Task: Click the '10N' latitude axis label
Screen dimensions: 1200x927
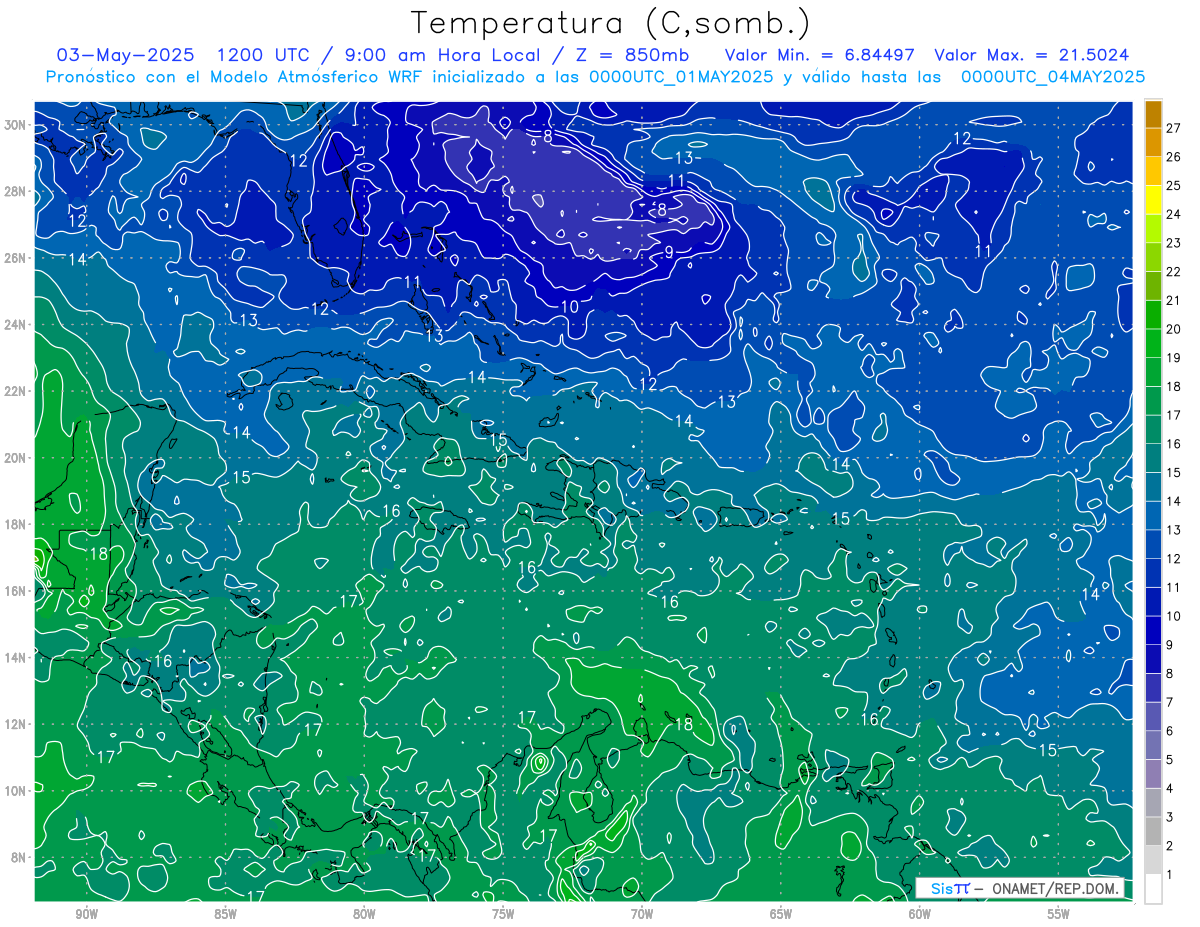Action: point(15,791)
